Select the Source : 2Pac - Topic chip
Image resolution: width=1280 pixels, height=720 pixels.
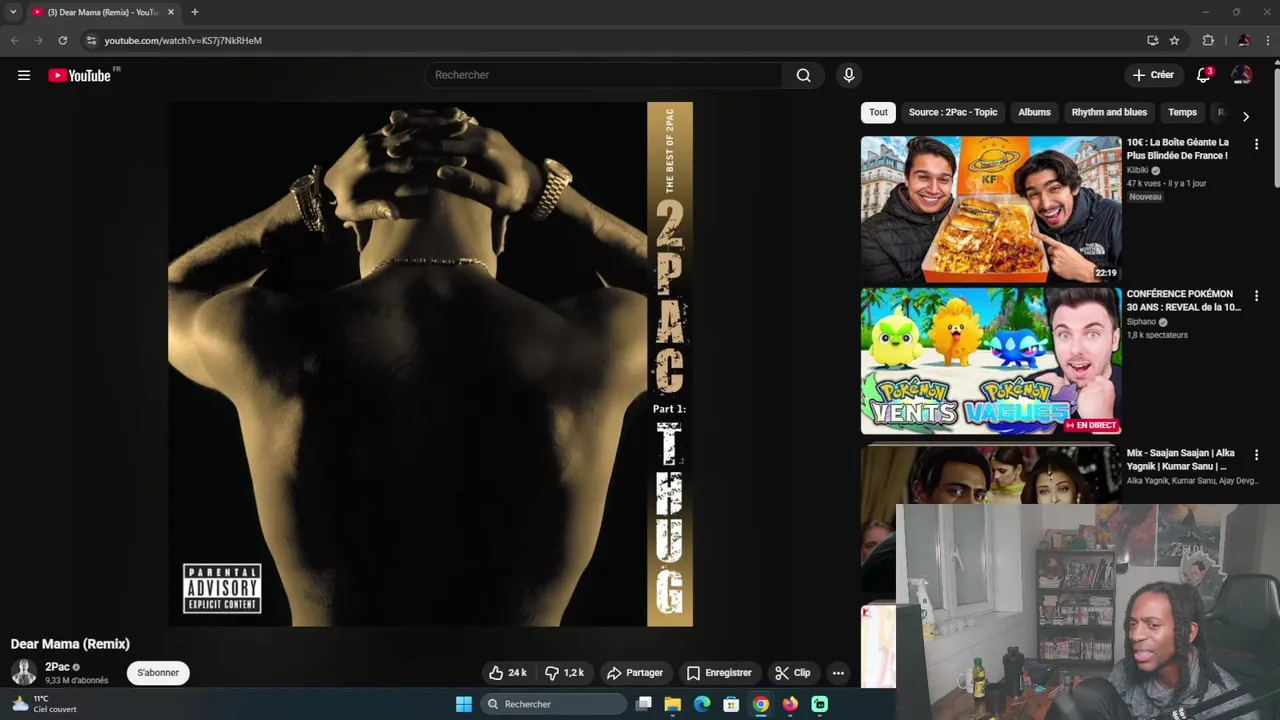[953, 112]
